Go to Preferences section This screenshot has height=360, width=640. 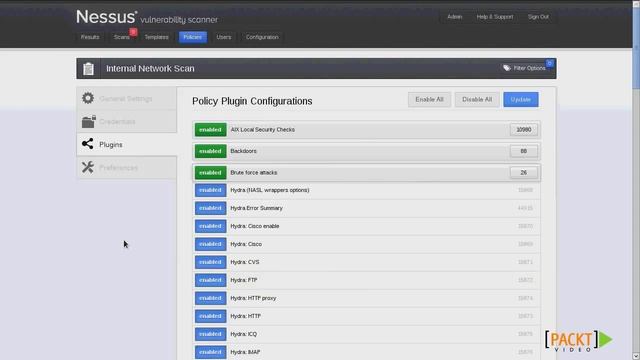pos(127,168)
